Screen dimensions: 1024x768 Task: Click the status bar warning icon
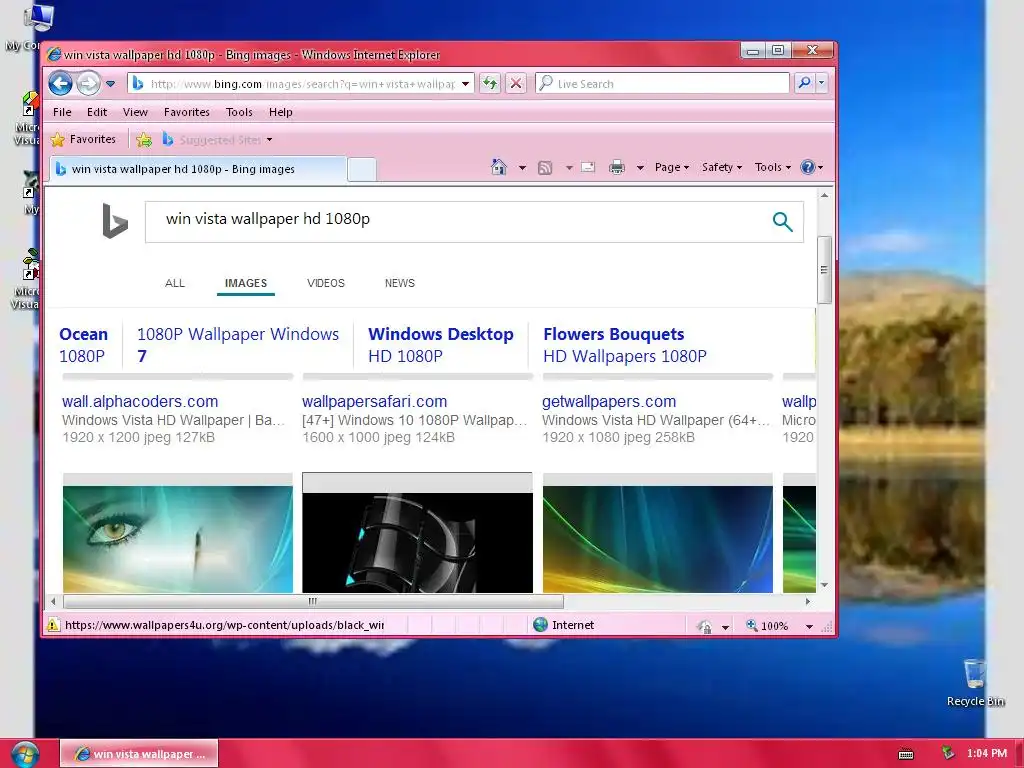click(x=54, y=625)
